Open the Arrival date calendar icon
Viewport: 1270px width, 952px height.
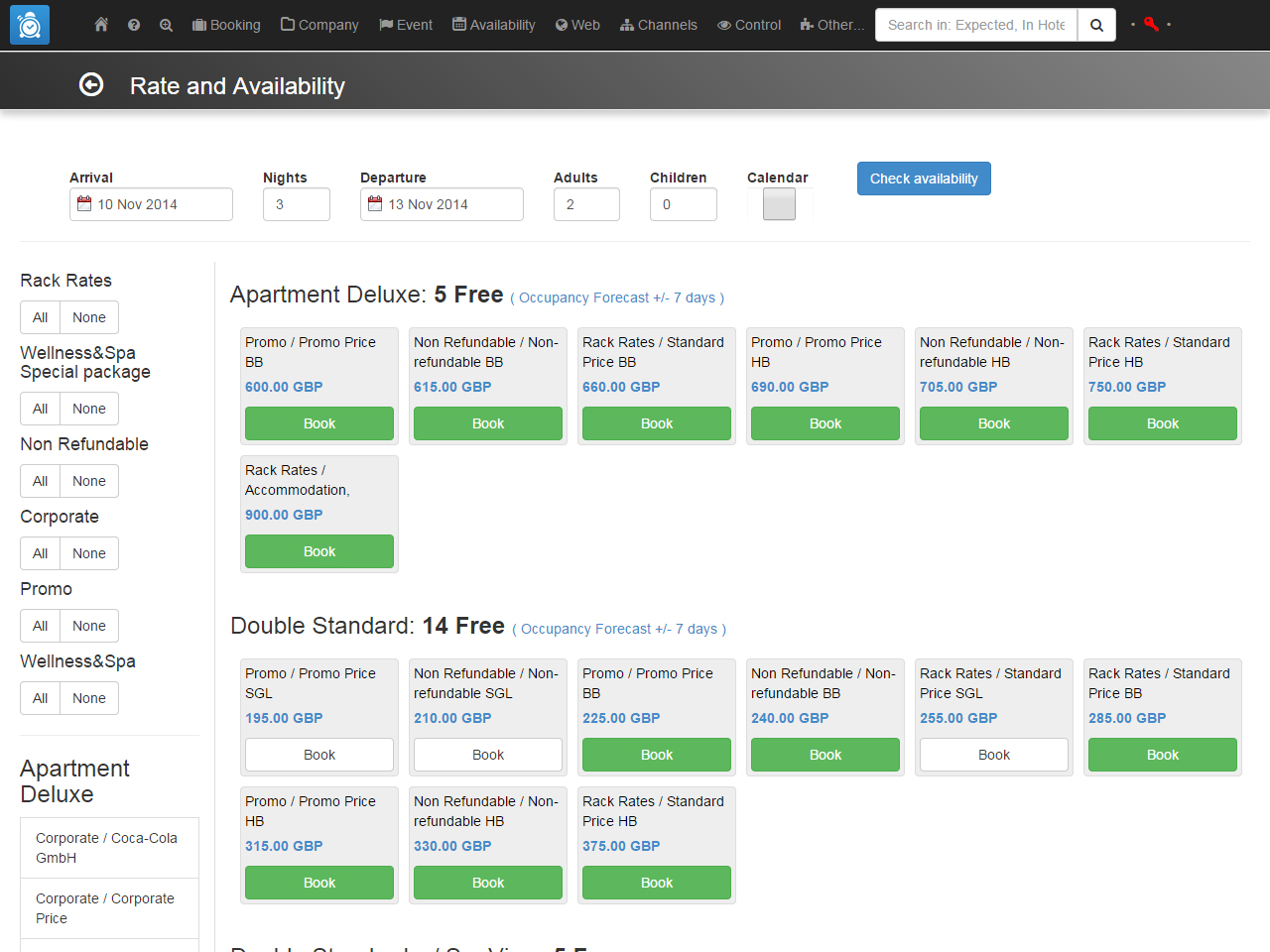pos(84,203)
